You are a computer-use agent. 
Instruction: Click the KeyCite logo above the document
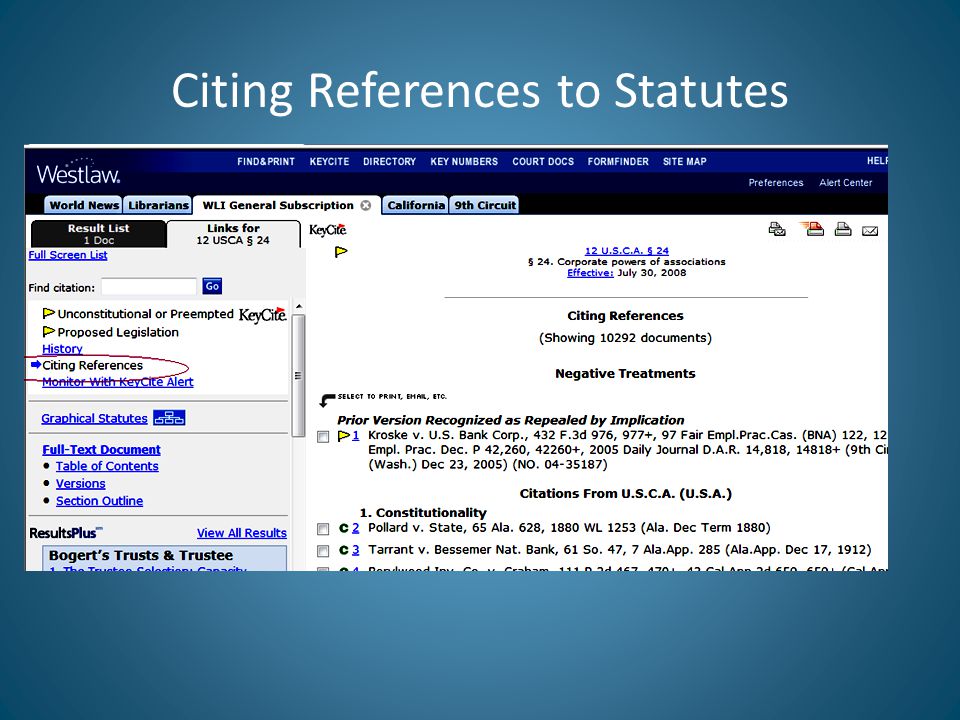pos(328,230)
